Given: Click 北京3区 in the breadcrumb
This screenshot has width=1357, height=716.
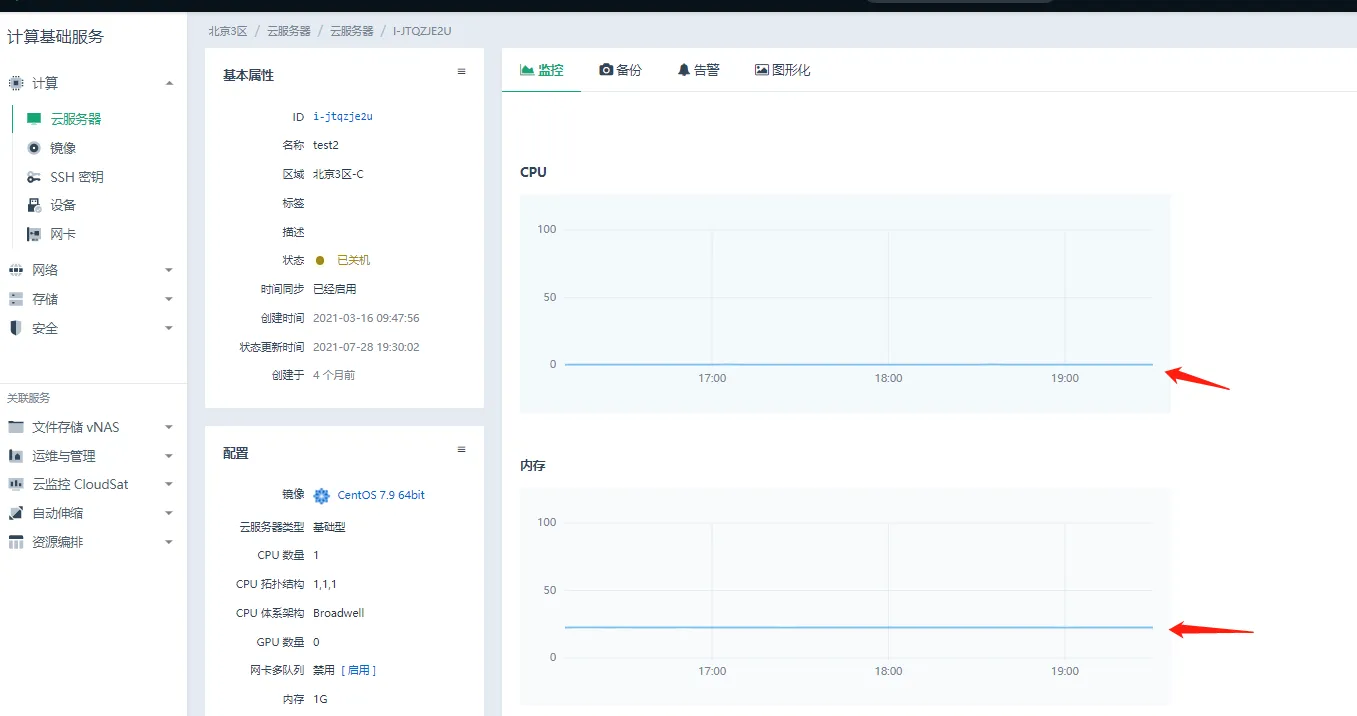Looking at the screenshot, I should 227,31.
